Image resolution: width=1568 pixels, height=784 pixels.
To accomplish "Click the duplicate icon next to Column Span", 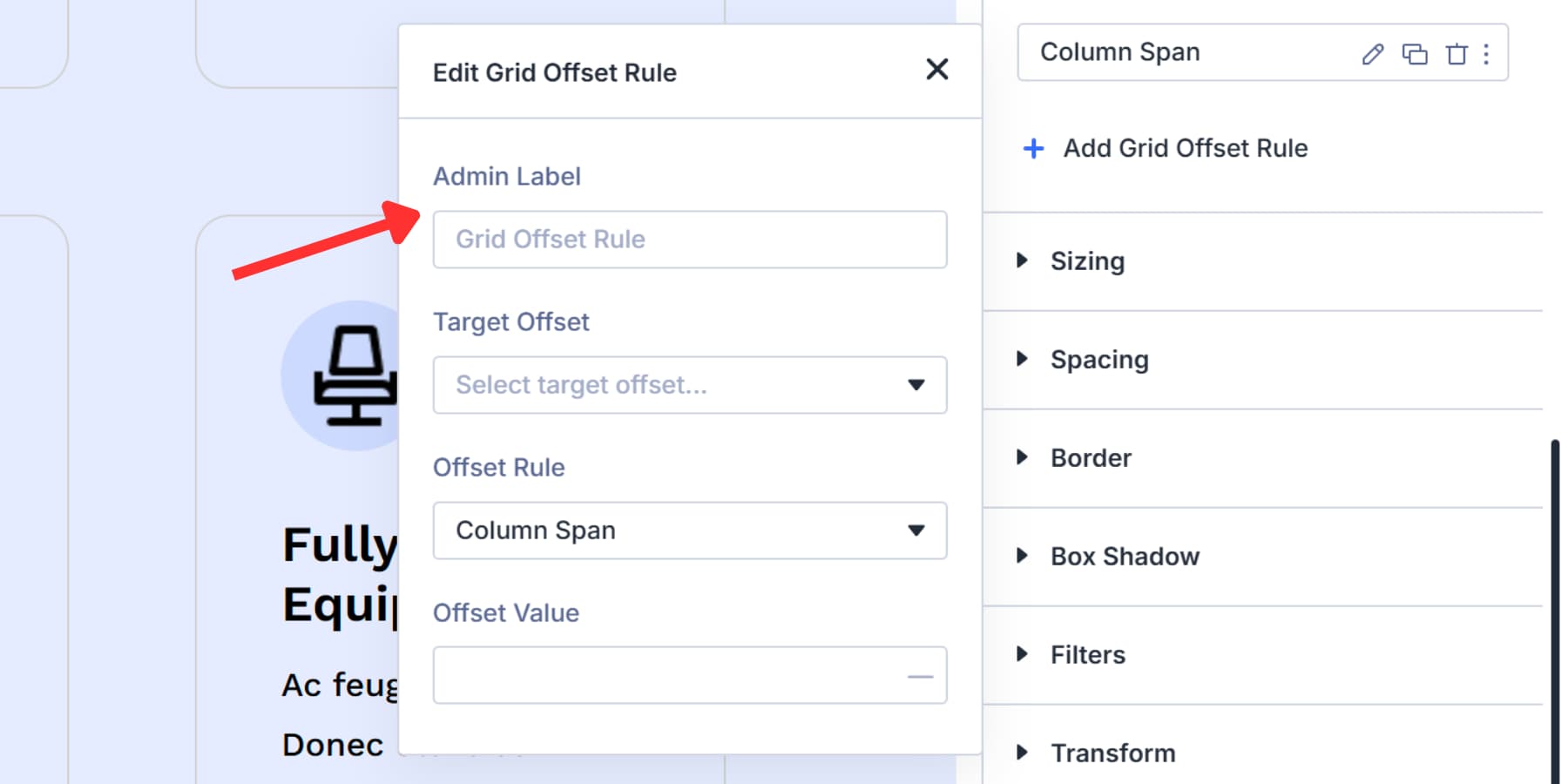I will tap(1416, 54).
